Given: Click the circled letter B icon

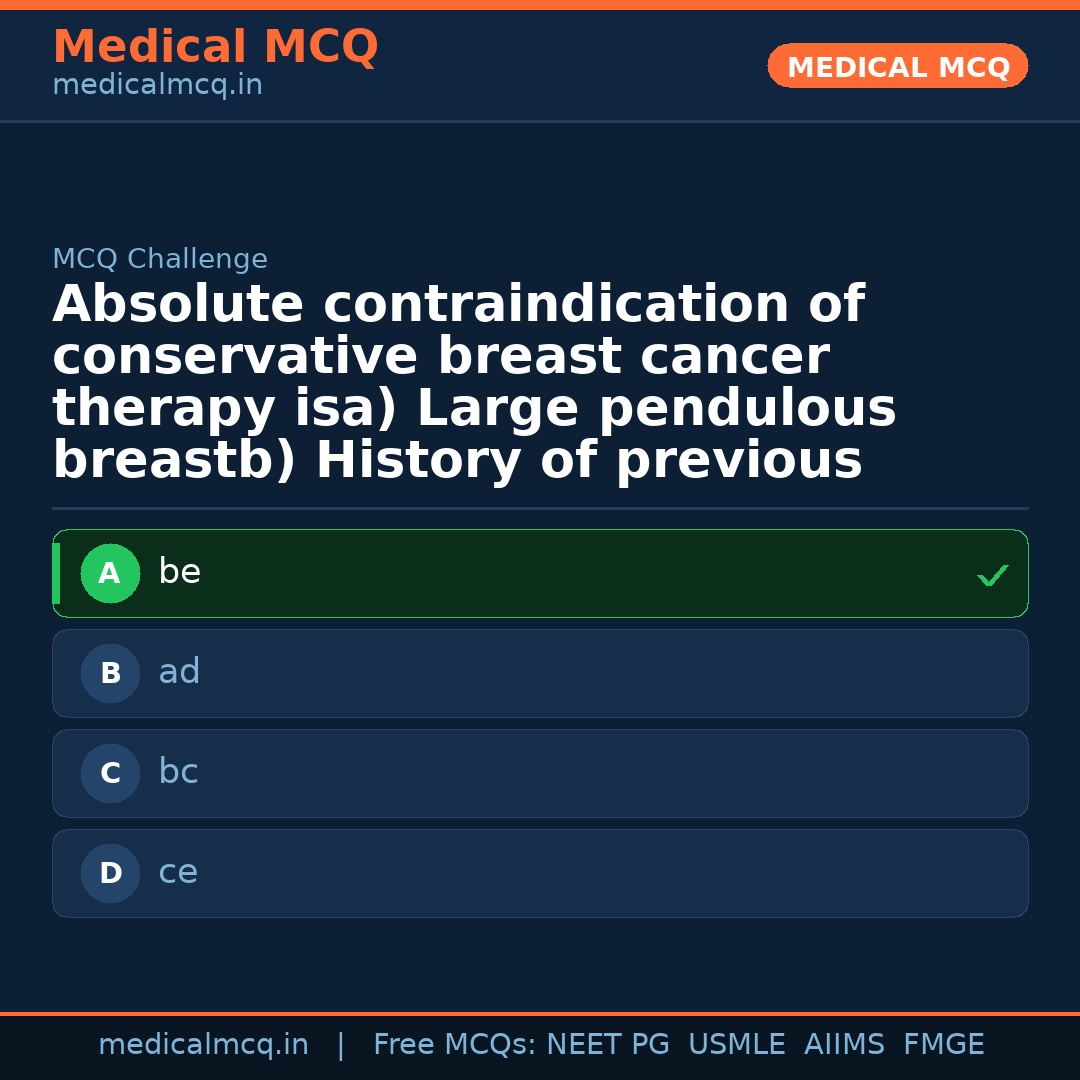Looking at the screenshot, I should click(110, 673).
